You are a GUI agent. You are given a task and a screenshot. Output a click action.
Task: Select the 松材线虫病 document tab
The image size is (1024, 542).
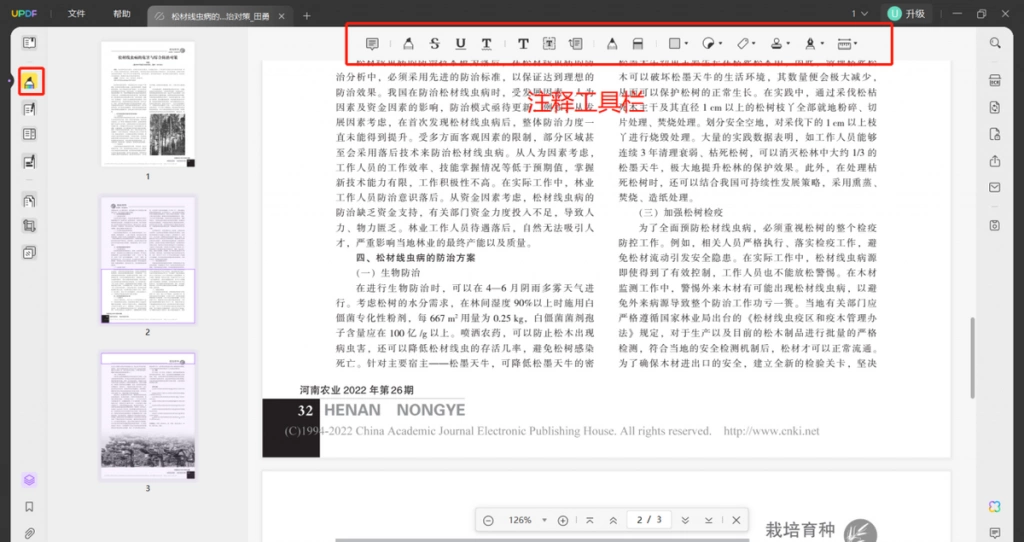point(219,16)
